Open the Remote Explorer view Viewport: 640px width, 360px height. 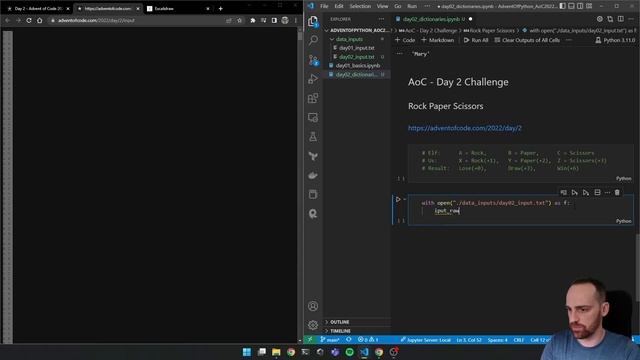[x=313, y=118]
